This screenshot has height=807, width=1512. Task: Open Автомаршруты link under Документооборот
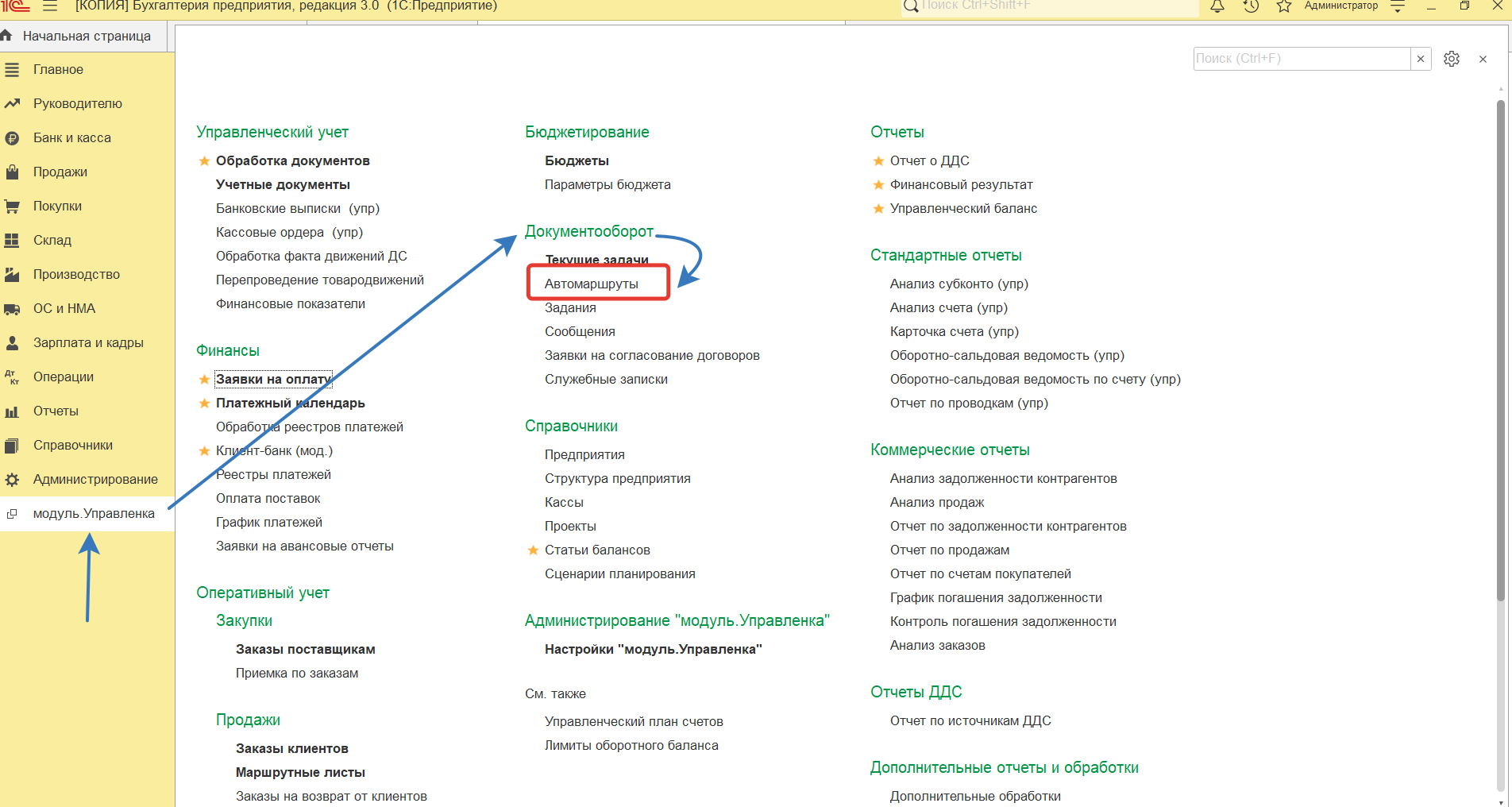pos(592,284)
